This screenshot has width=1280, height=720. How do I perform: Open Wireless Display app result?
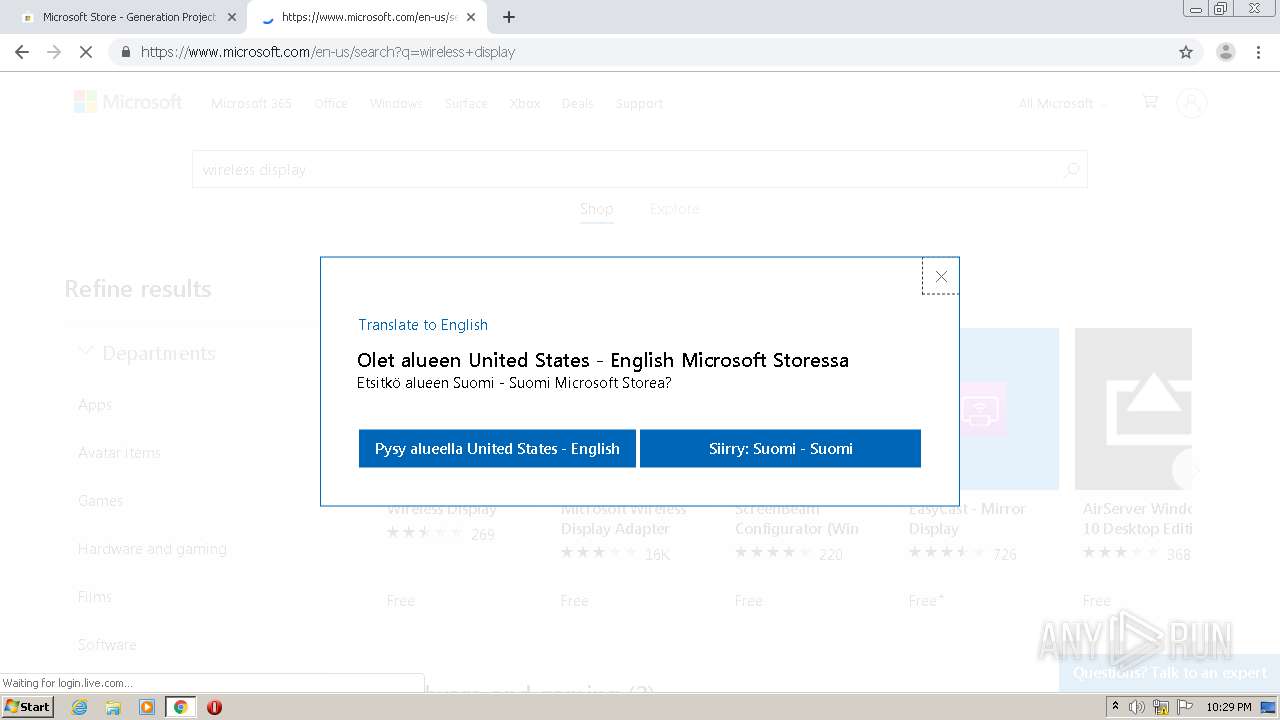tap(442, 509)
